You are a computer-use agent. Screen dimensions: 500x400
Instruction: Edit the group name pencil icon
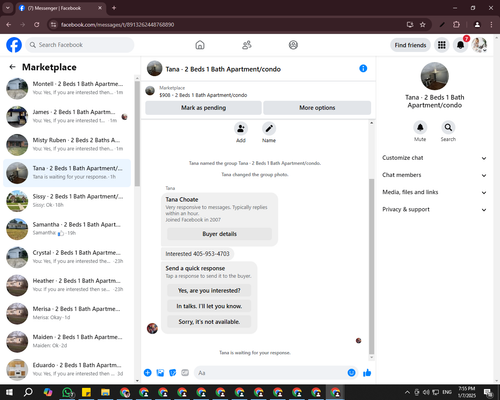tap(269, 129)
